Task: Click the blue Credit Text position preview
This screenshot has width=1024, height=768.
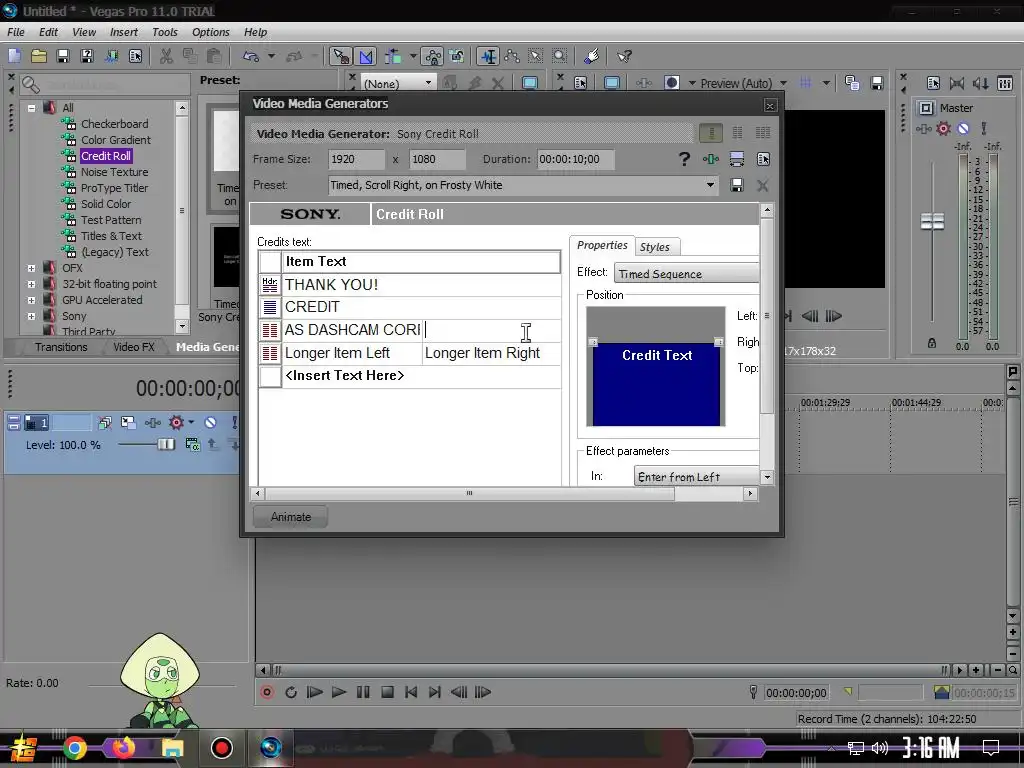Action: (656, 384)
